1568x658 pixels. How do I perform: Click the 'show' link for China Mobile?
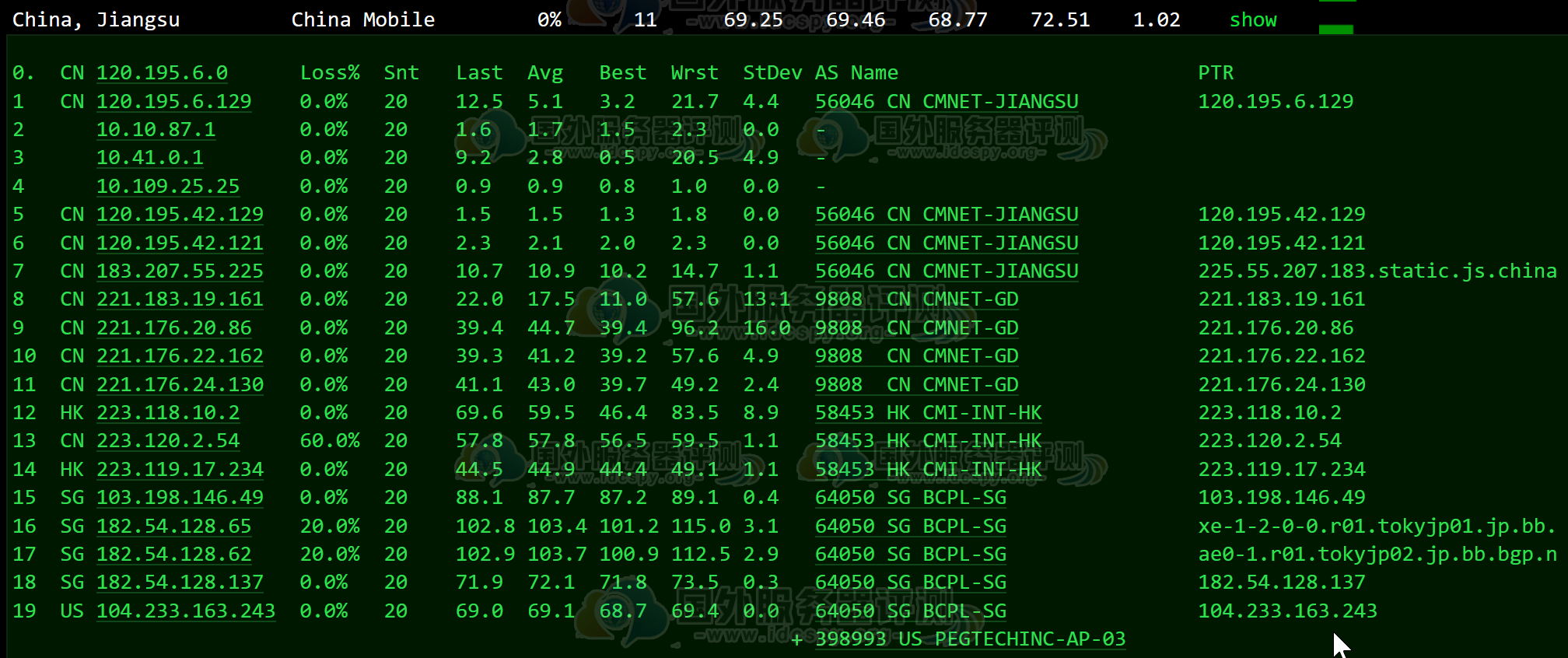tap(1253, 19)
